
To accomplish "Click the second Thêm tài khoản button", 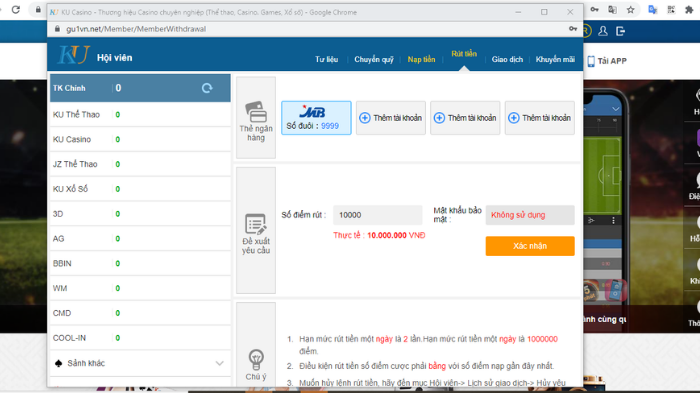I will coord(465,118).
